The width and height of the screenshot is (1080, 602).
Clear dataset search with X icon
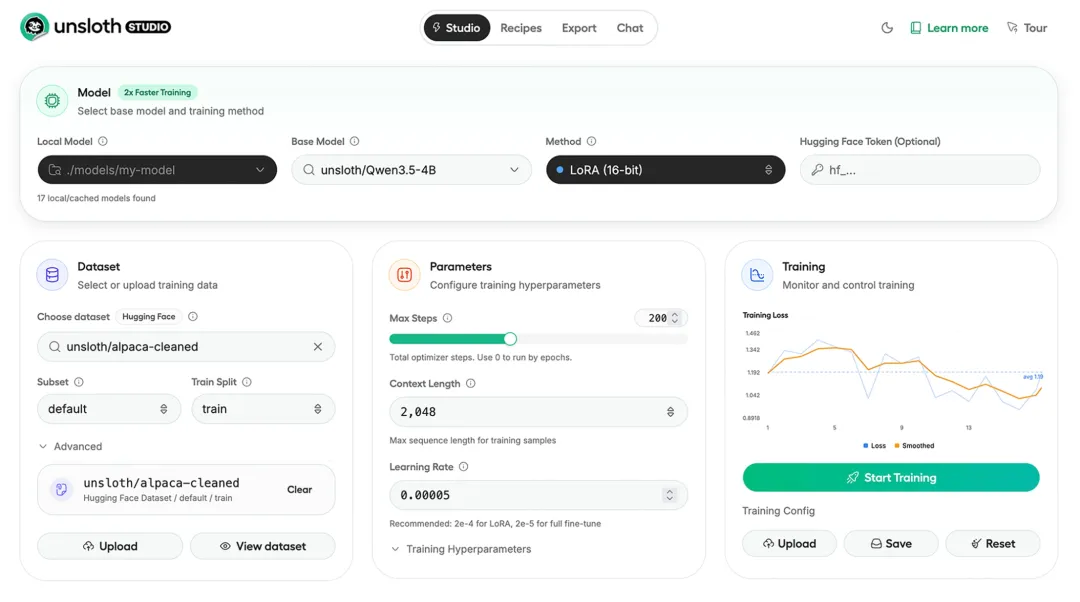318,346
